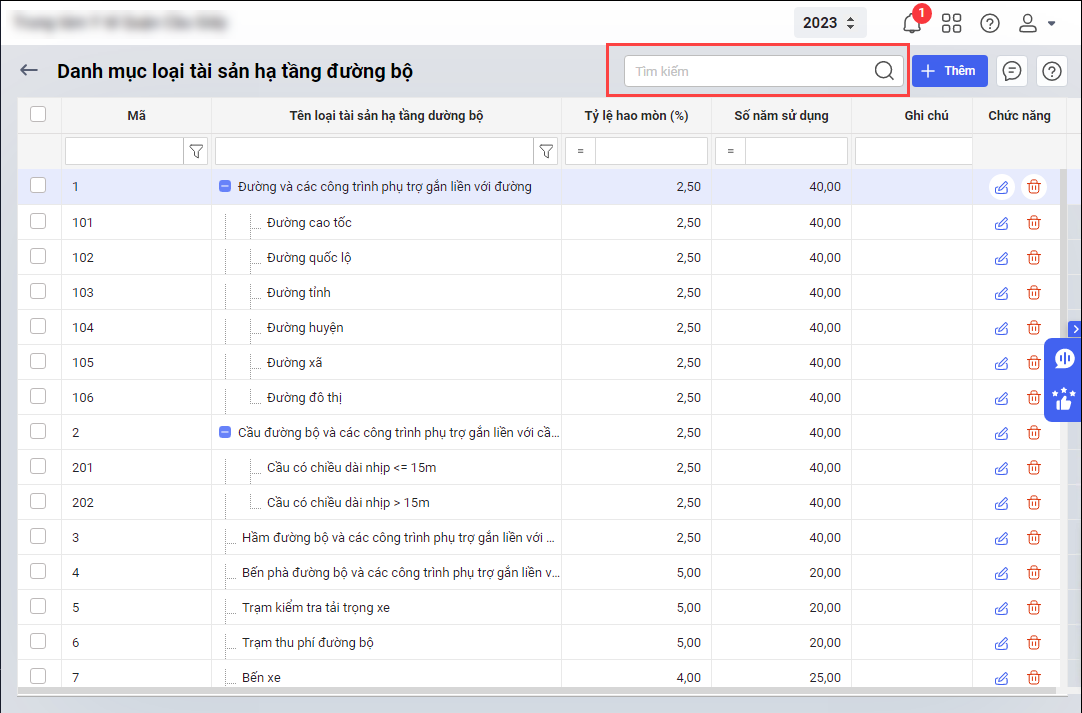Delete row 5 Trạm kiểm tra tải trọng xe
This screenshot has width=1082, height=713.
(x=1034, y=608)
